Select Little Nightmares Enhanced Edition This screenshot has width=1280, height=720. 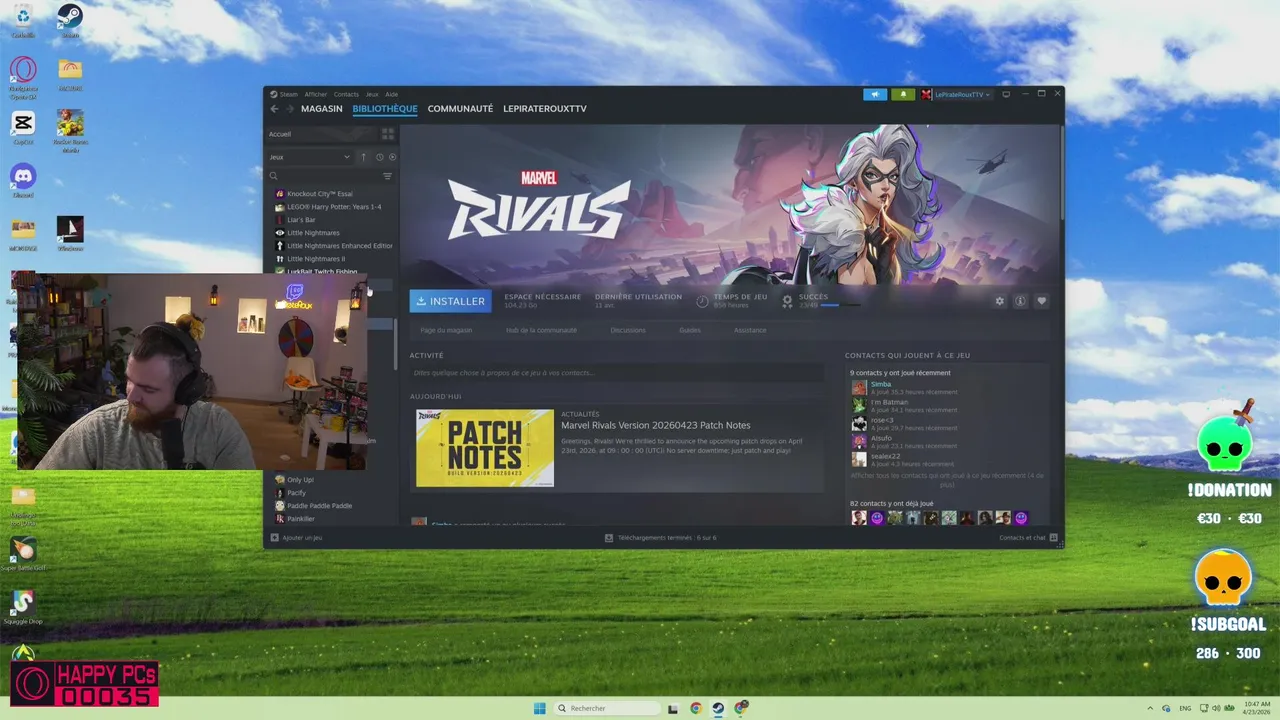click(x=332, y=246)
